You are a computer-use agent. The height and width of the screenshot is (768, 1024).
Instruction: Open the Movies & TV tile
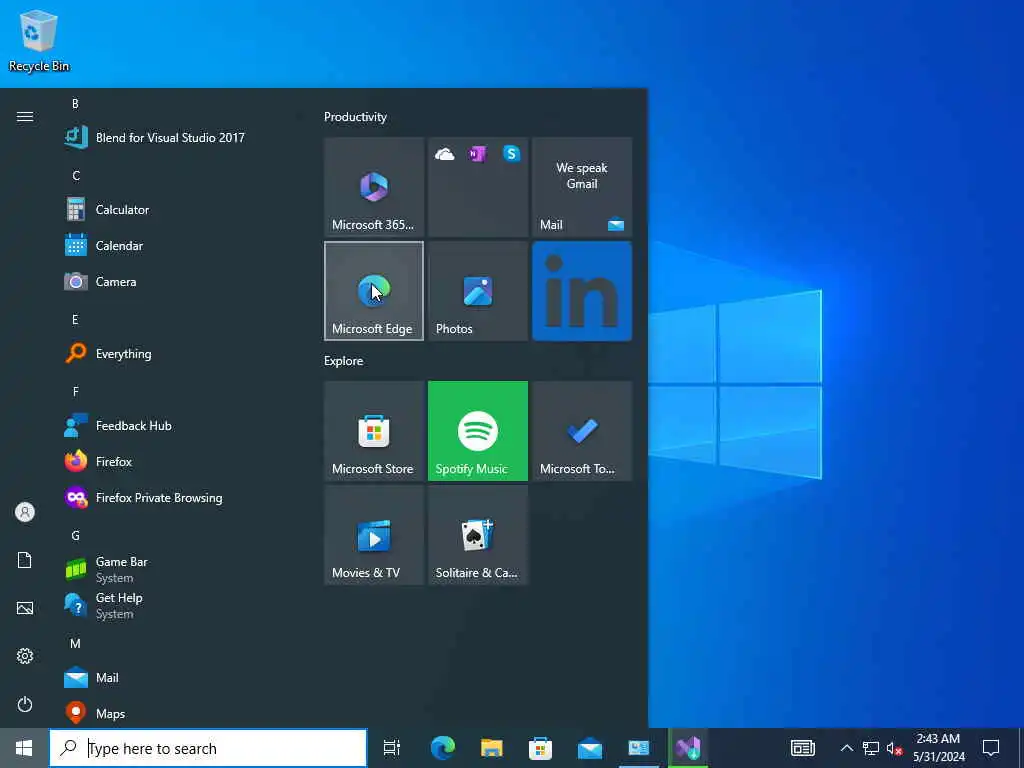pyautogui.click(x=374, y=535)
